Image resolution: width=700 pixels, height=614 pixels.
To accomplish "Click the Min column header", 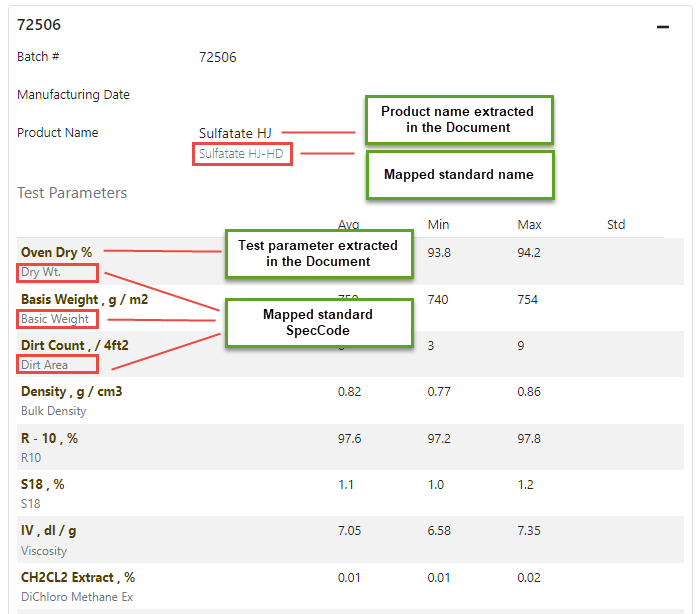I will (x=438, y=225).
